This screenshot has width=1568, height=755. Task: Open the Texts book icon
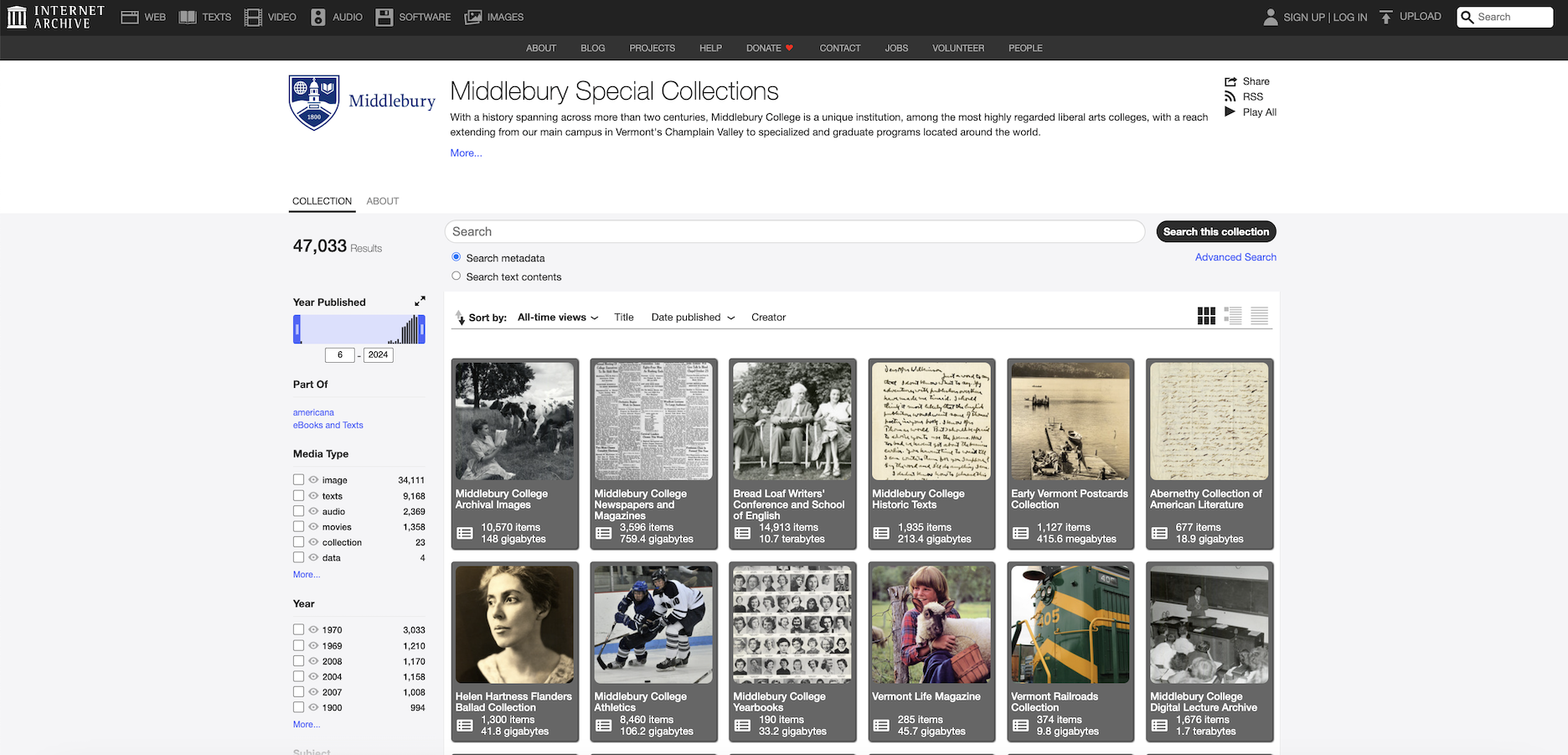(x=188, y=17)
